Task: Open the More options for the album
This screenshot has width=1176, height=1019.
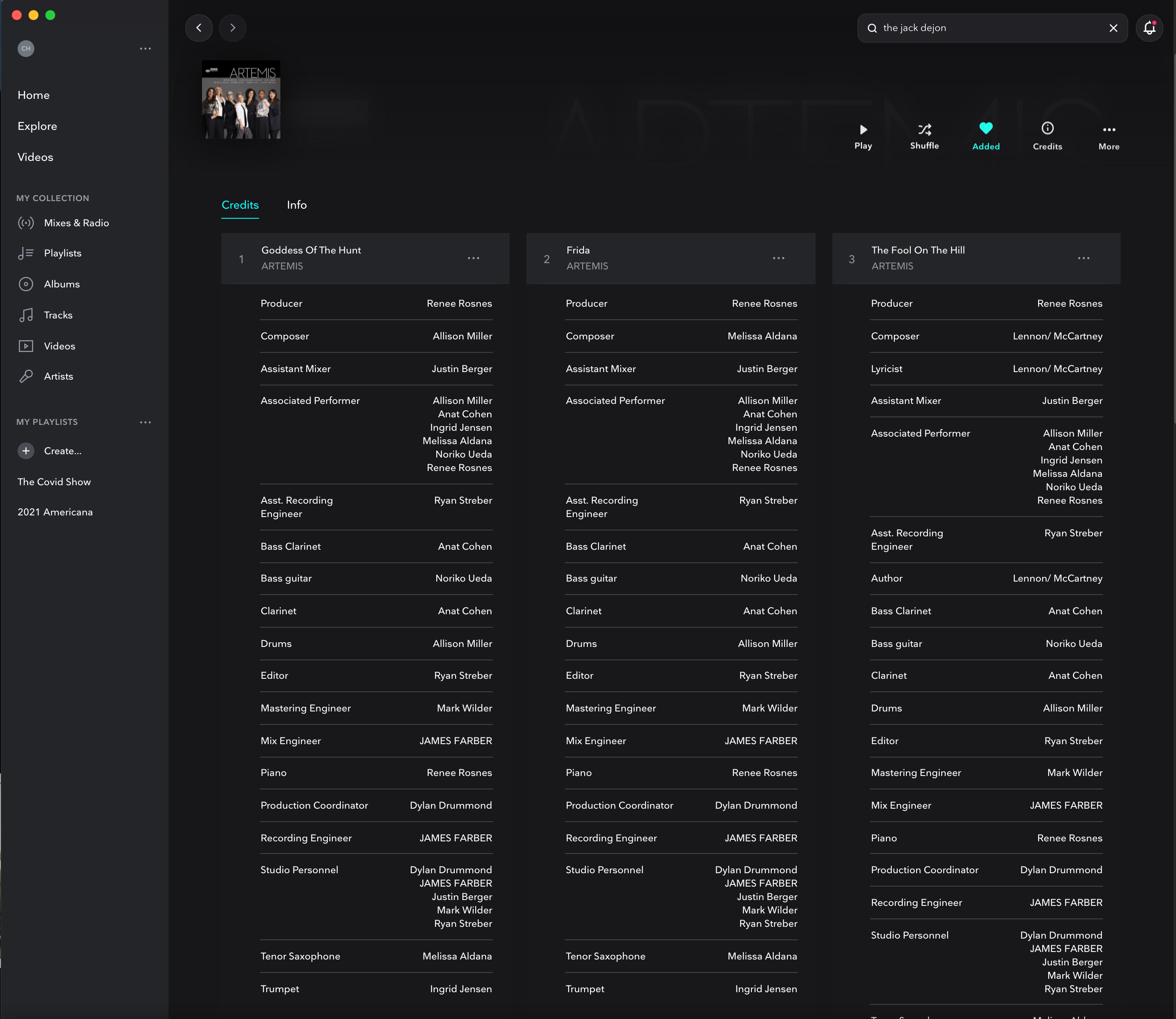Action: click(1109, 137)
